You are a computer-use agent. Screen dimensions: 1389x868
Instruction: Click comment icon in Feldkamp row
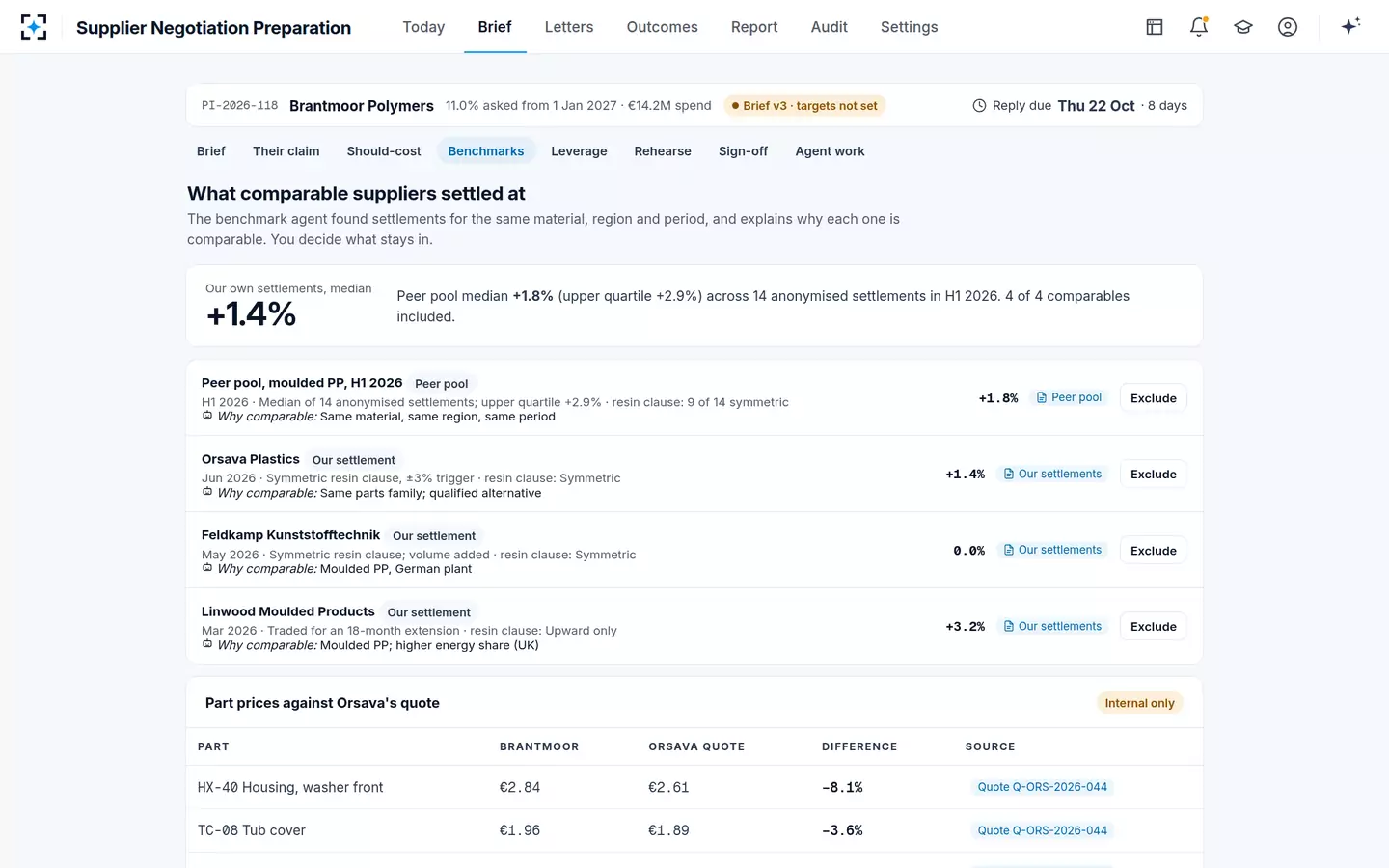[207, 568]
